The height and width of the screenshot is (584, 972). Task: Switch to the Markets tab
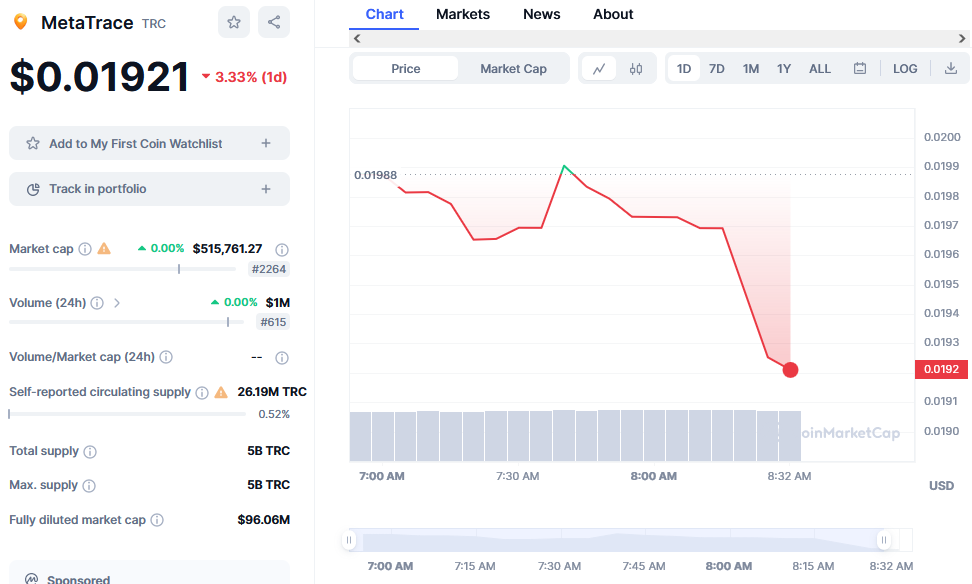(462, 14)
